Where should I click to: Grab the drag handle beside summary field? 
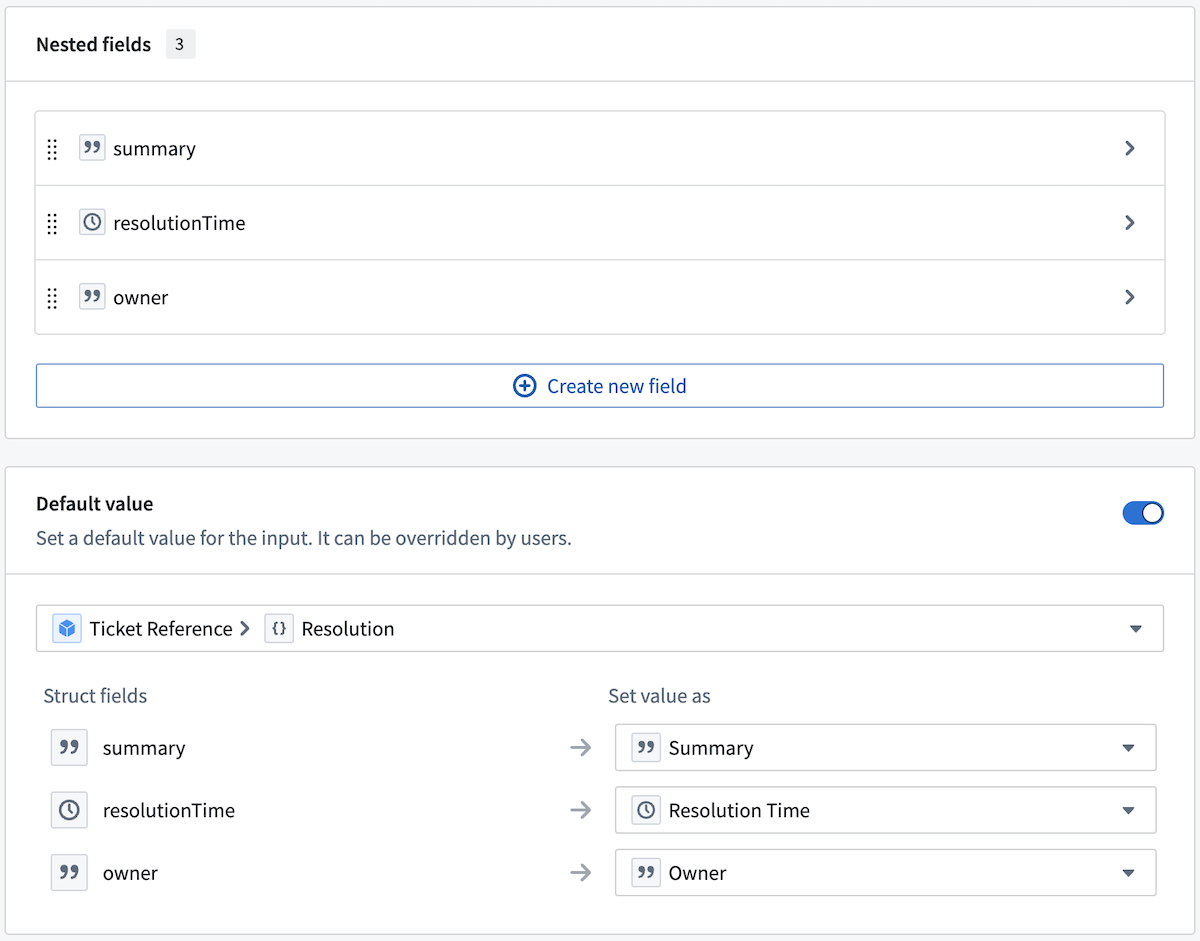pos(52,148)
